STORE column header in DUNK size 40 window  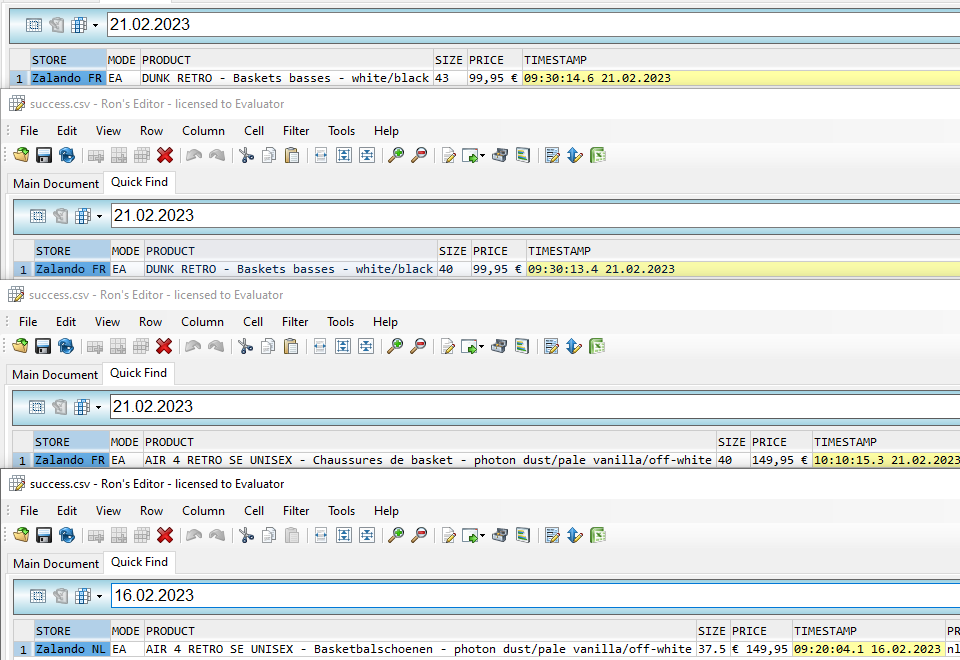click(72, 251)
